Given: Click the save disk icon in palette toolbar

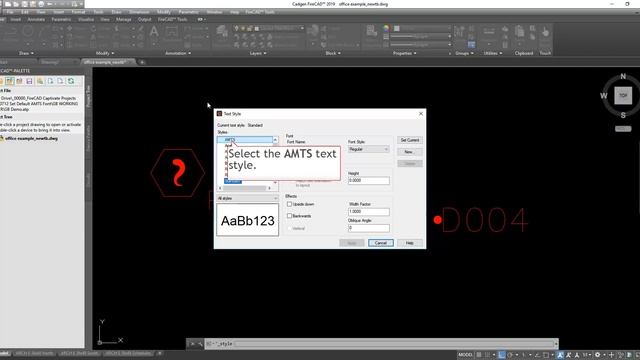Looking at the screenshot, I should pyautogui.click(x=29, y=81).
